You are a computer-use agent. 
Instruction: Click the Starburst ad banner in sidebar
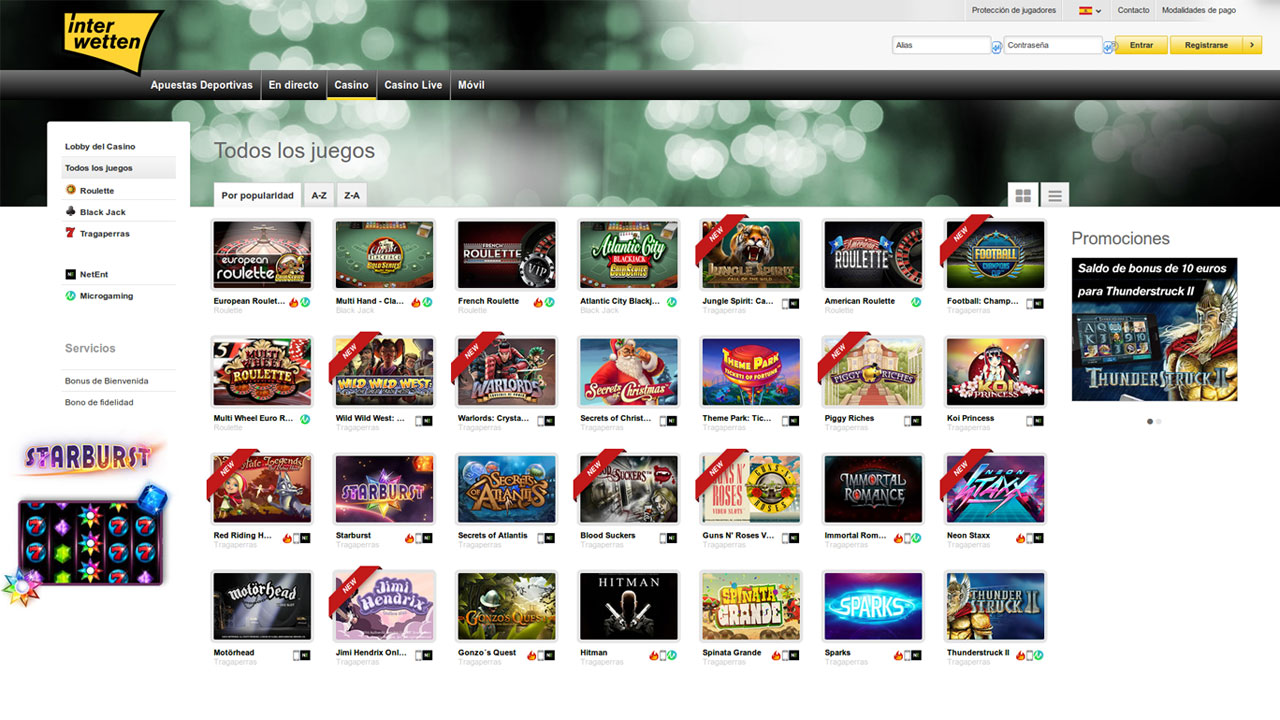[88, 524]
